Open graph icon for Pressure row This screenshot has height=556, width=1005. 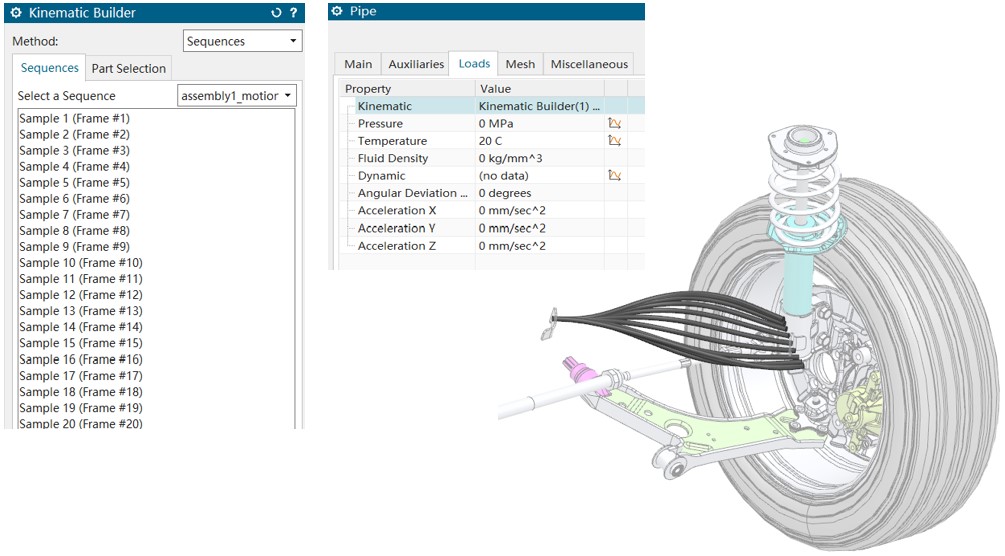tap(615, 123)
